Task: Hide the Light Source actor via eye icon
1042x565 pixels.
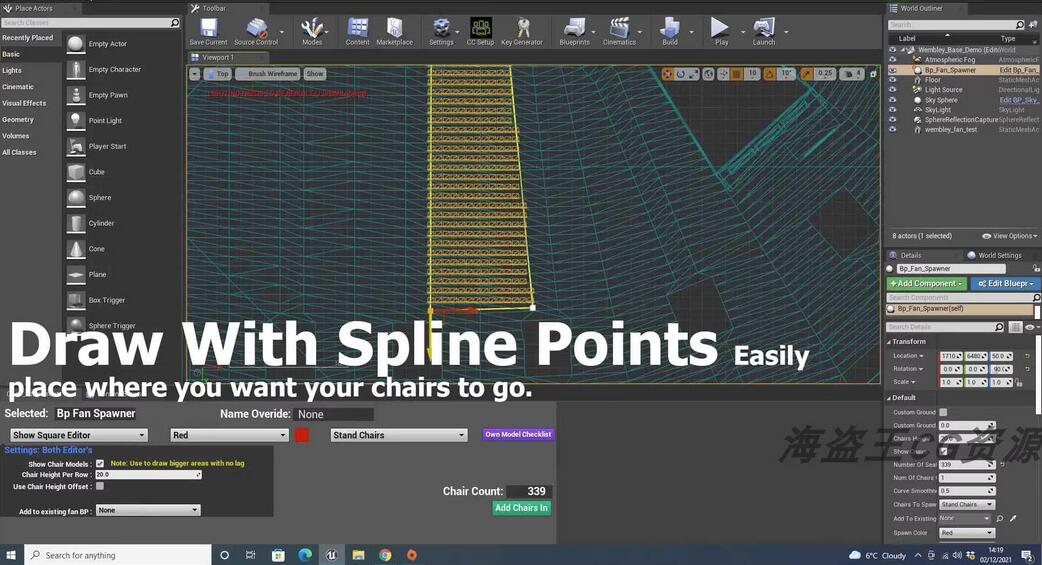Action: [893, 90]
